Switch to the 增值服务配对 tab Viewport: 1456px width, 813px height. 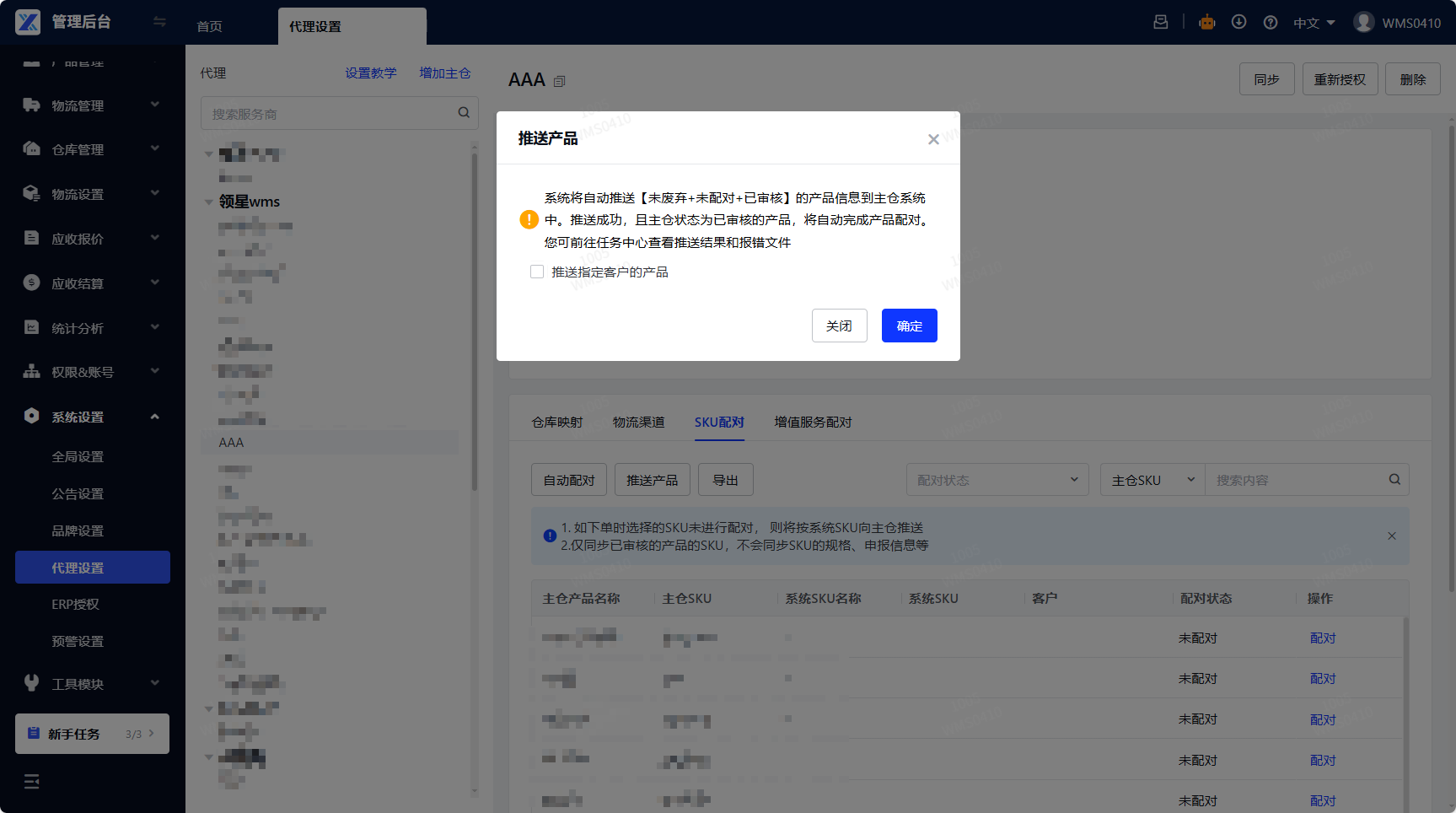[x=814, y=422]
